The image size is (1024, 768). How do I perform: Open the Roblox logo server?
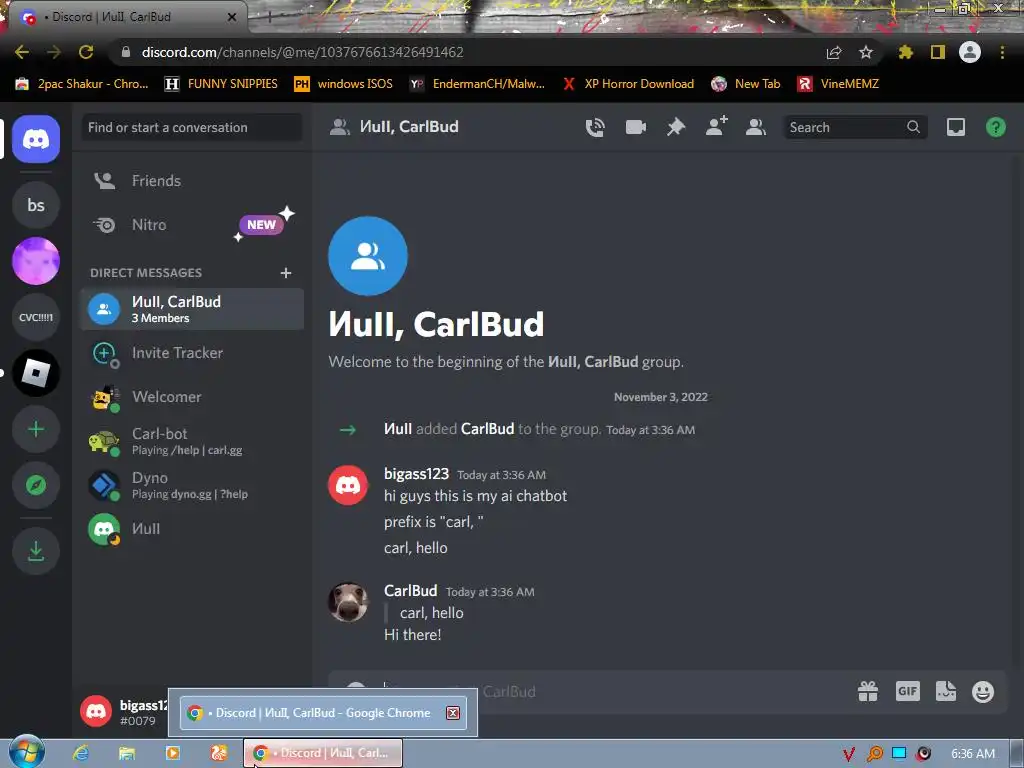[x=36, y=373]
